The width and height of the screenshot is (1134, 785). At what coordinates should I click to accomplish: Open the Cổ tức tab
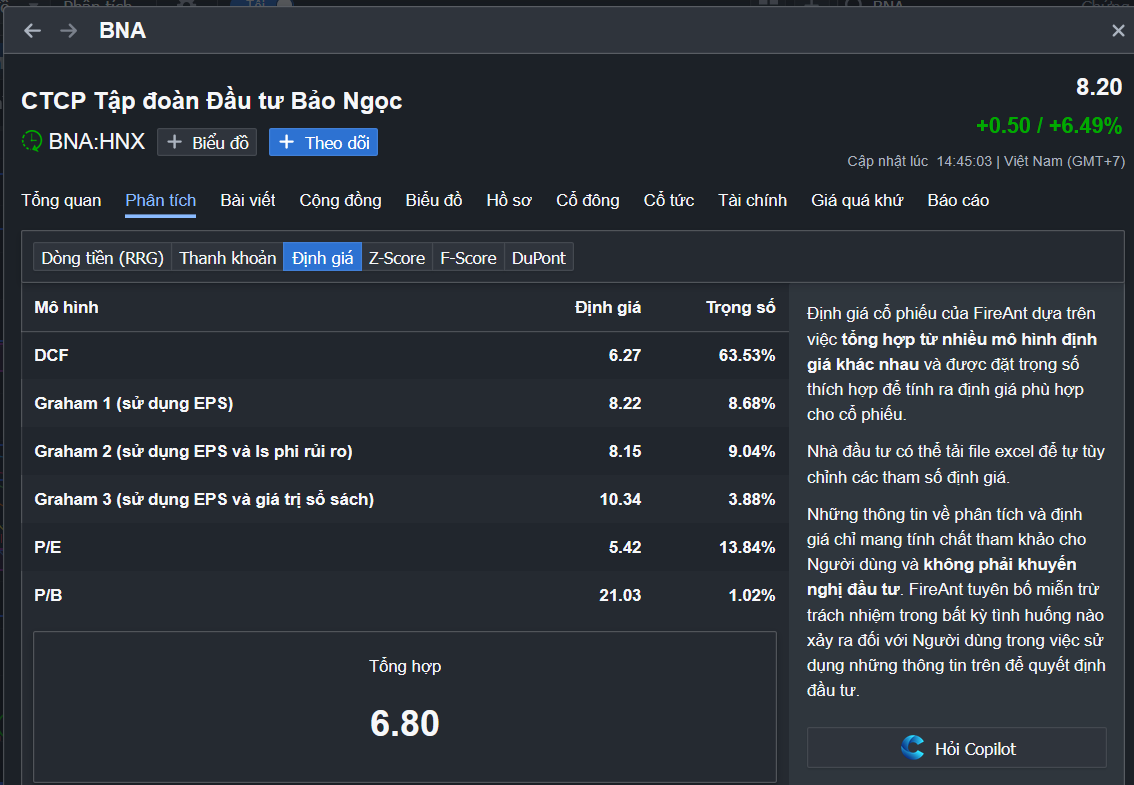point(669,200)
